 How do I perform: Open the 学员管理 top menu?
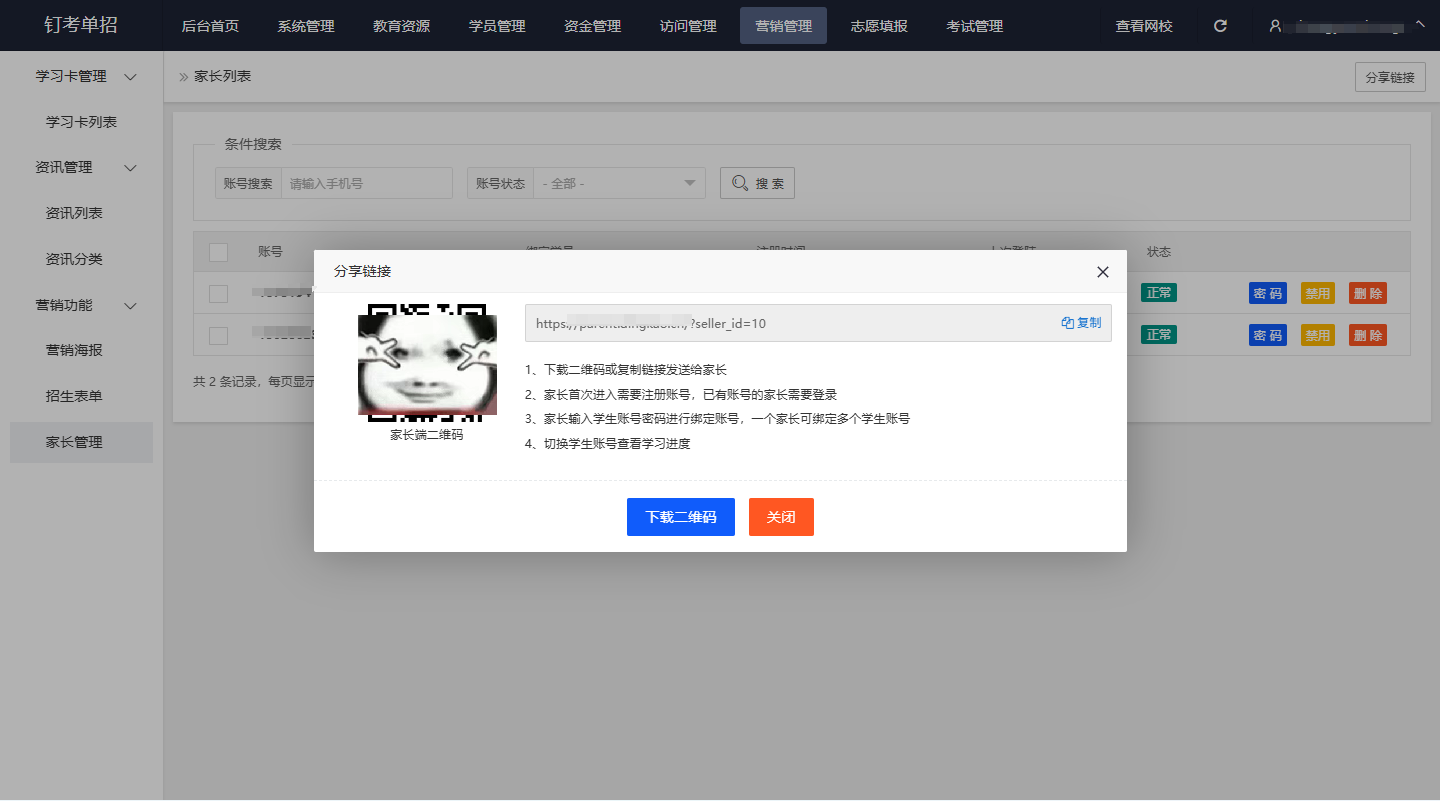[x=497, y=26]
